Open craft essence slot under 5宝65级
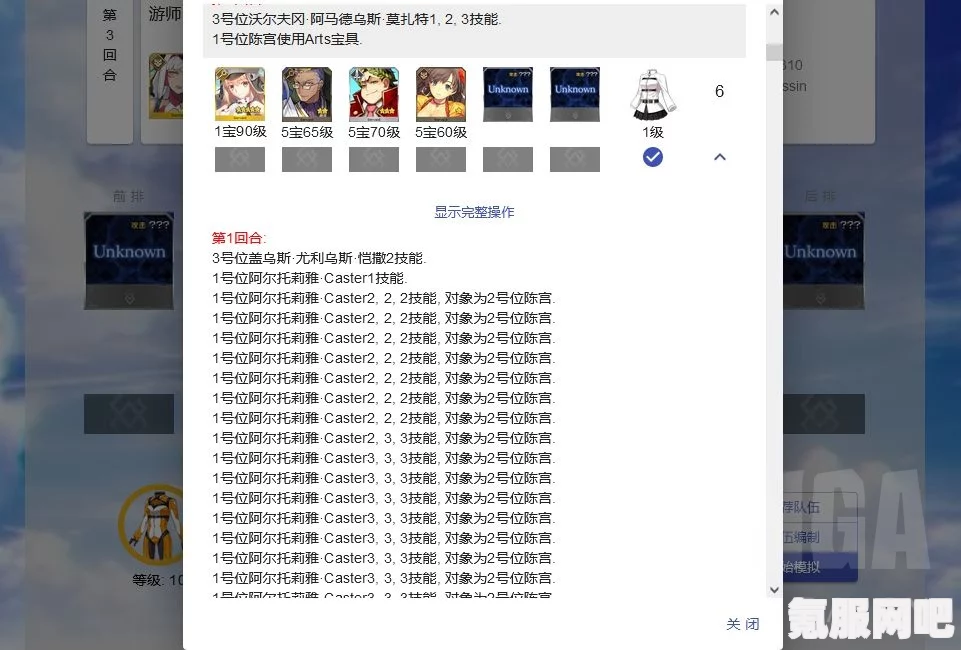 306,159
